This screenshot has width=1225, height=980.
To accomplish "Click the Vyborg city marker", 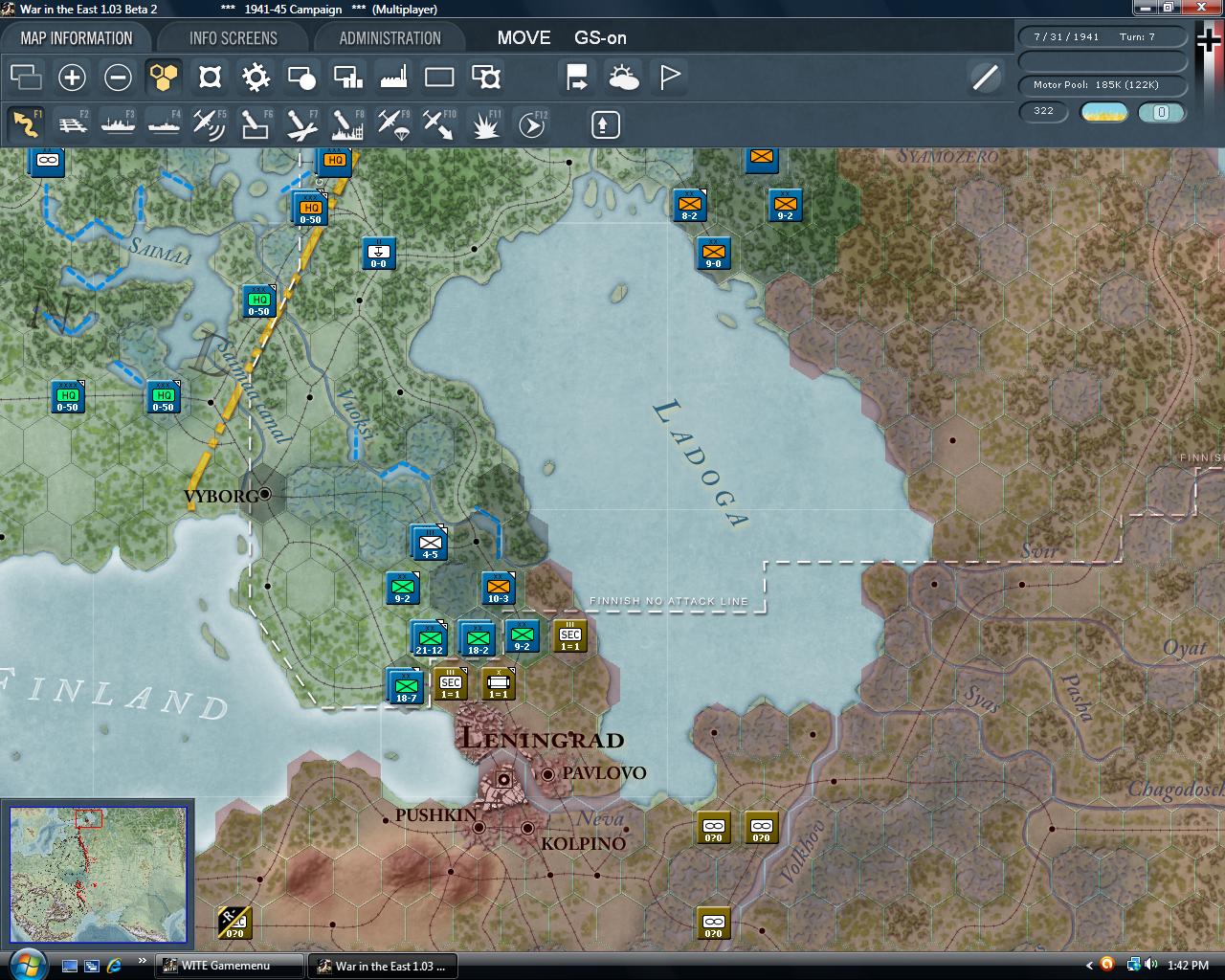I will click(x=264, y=494).
